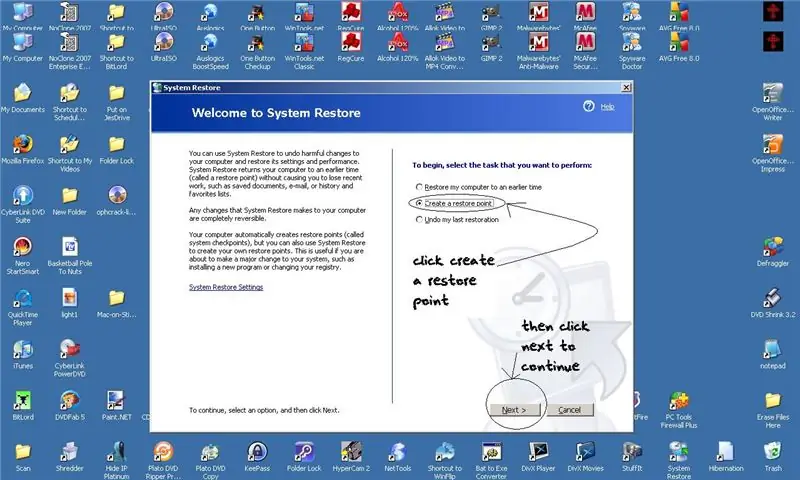Select the 'Create a restore point' option
This screenshot has height=480, width=800.
419,203
